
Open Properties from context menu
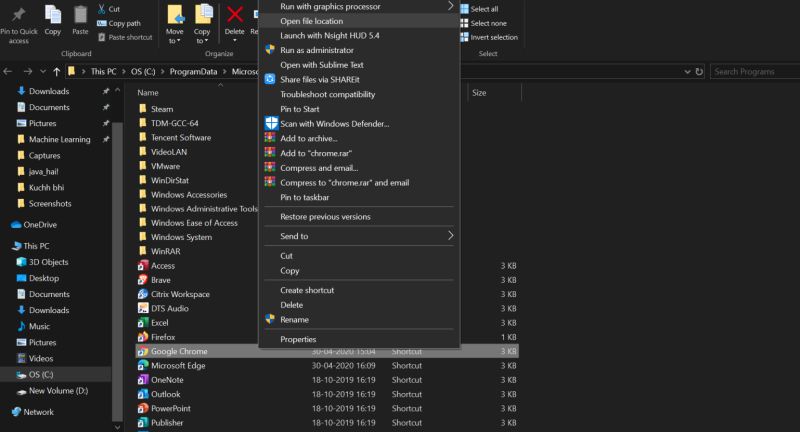coord(359,339)
